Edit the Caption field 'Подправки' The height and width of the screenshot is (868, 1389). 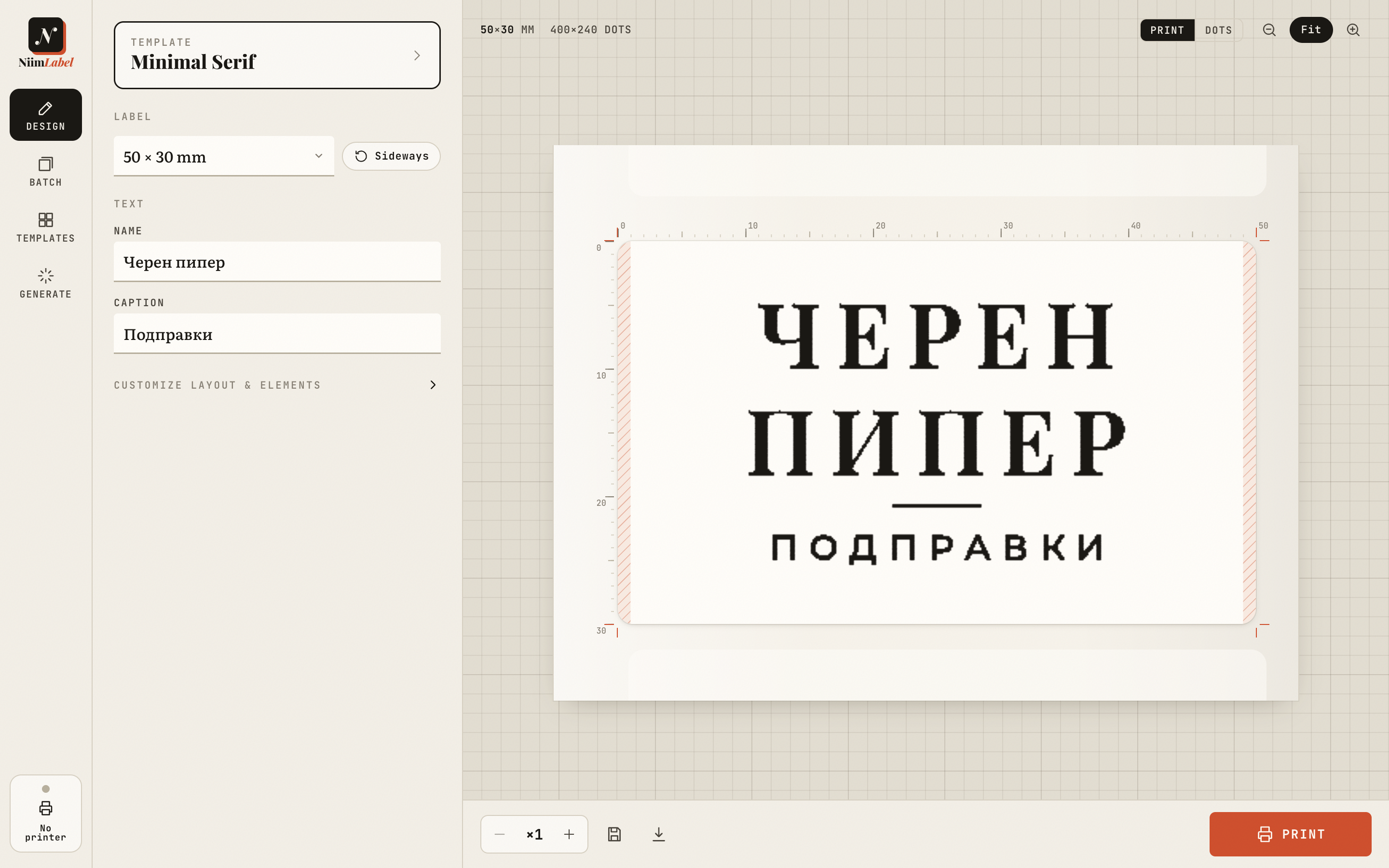point(277,334)
